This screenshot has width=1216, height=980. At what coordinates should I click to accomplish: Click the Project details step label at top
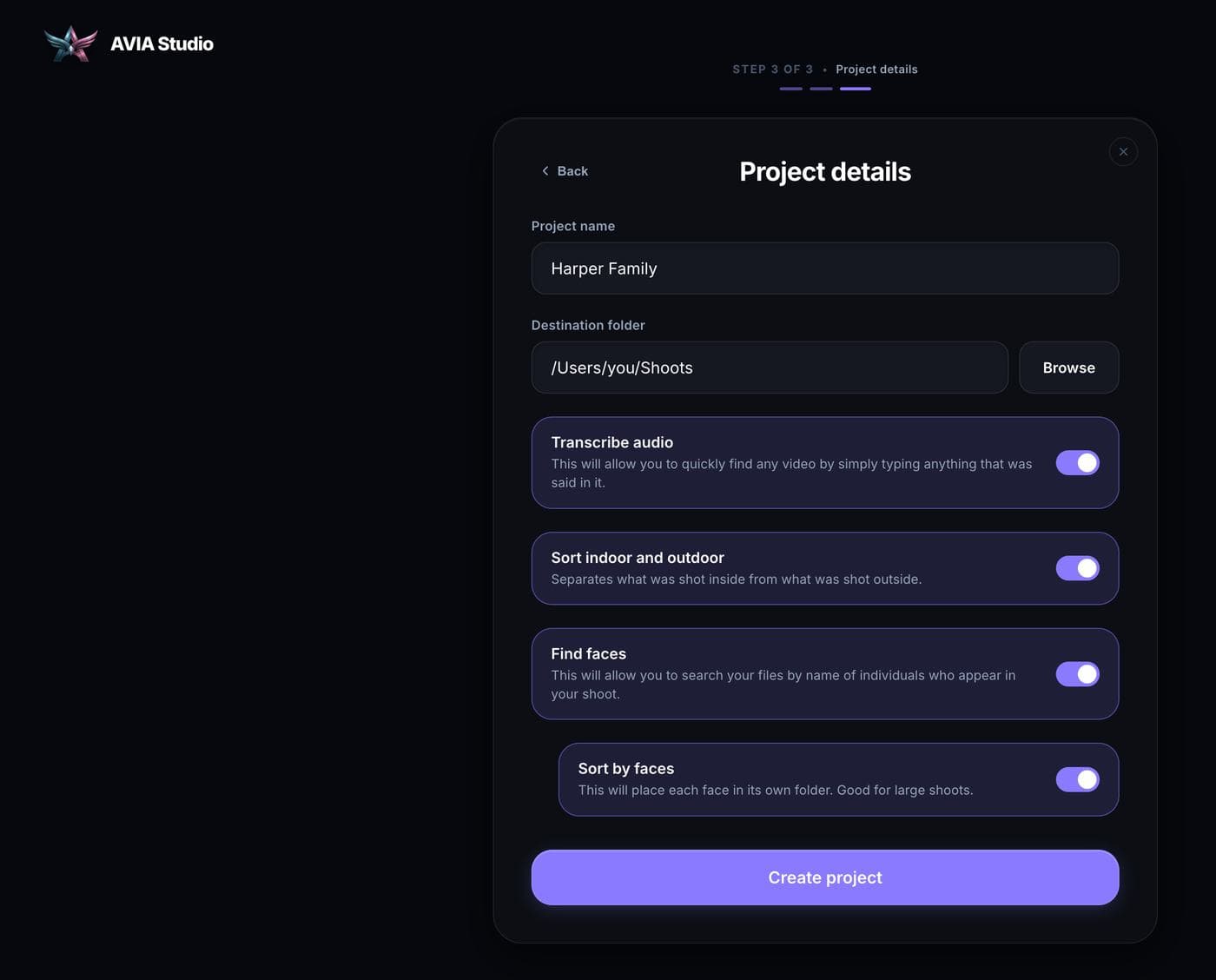point(876,70)
